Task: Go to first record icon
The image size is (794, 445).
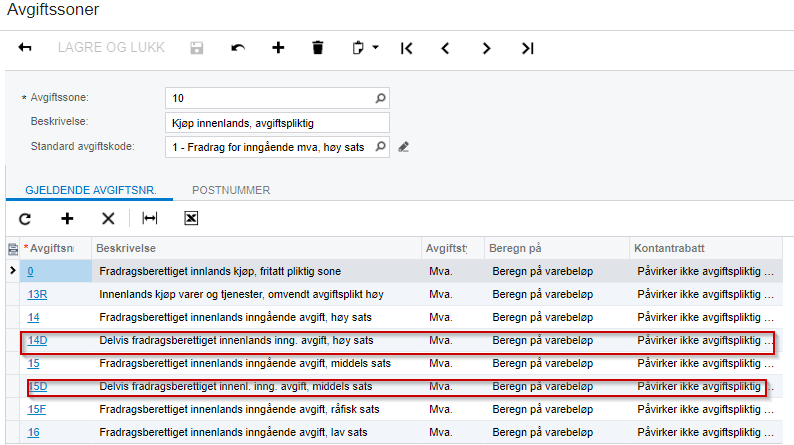Action: [406, 48]
